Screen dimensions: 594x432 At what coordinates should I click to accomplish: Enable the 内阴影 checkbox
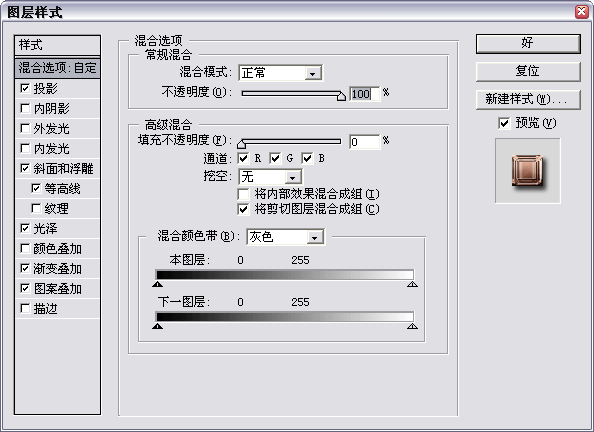coord(25,108)
